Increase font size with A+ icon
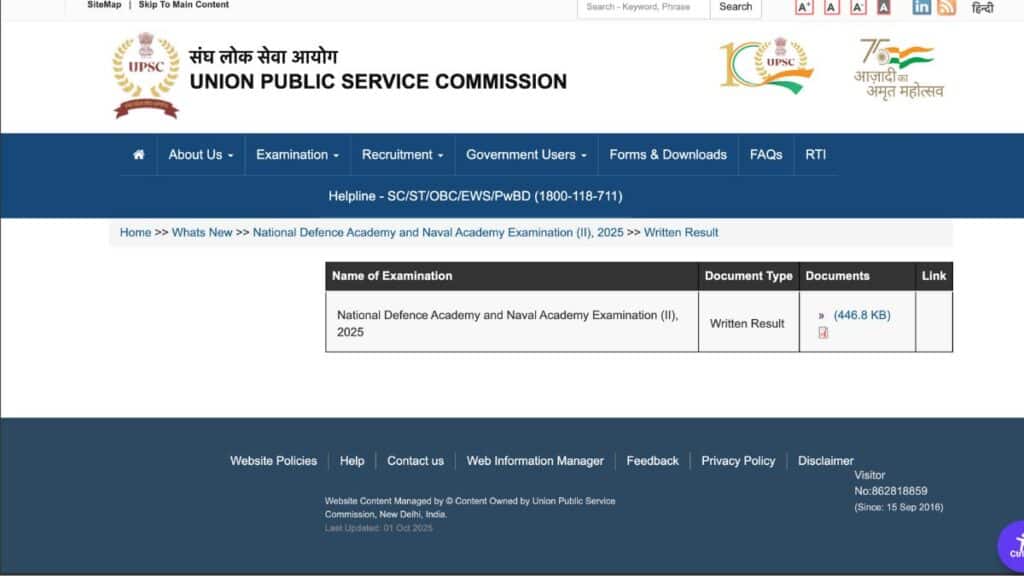The image size is (1024, 576). 804,7
